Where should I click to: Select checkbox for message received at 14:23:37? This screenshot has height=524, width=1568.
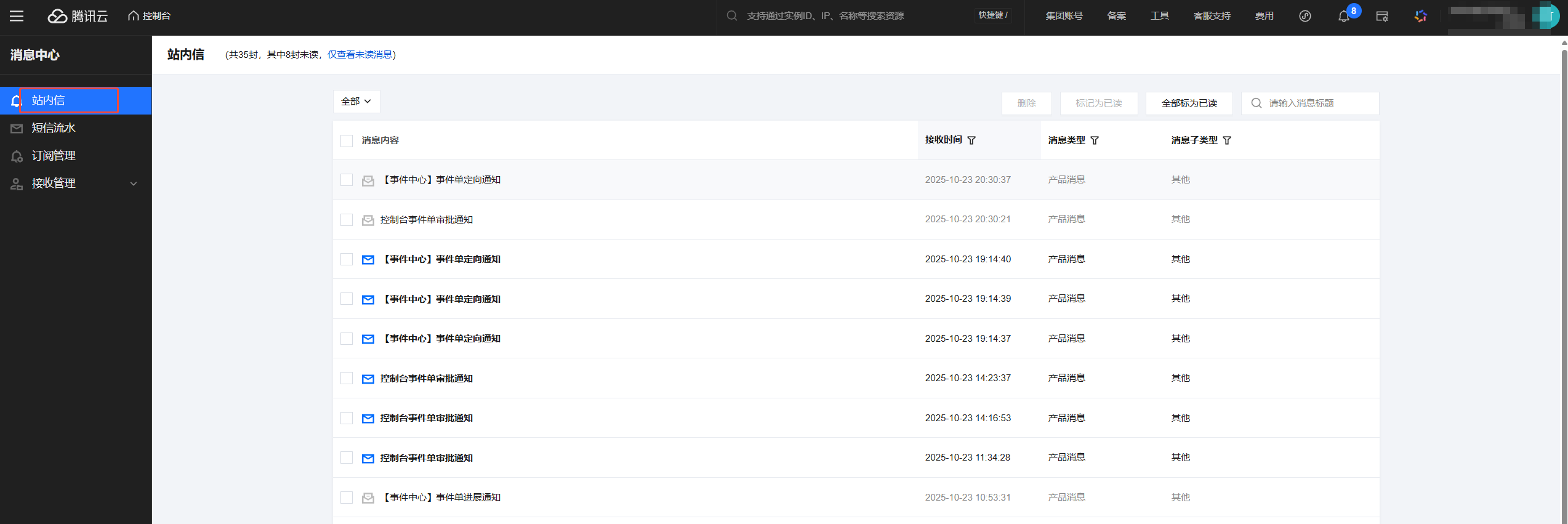pos(347,379)
